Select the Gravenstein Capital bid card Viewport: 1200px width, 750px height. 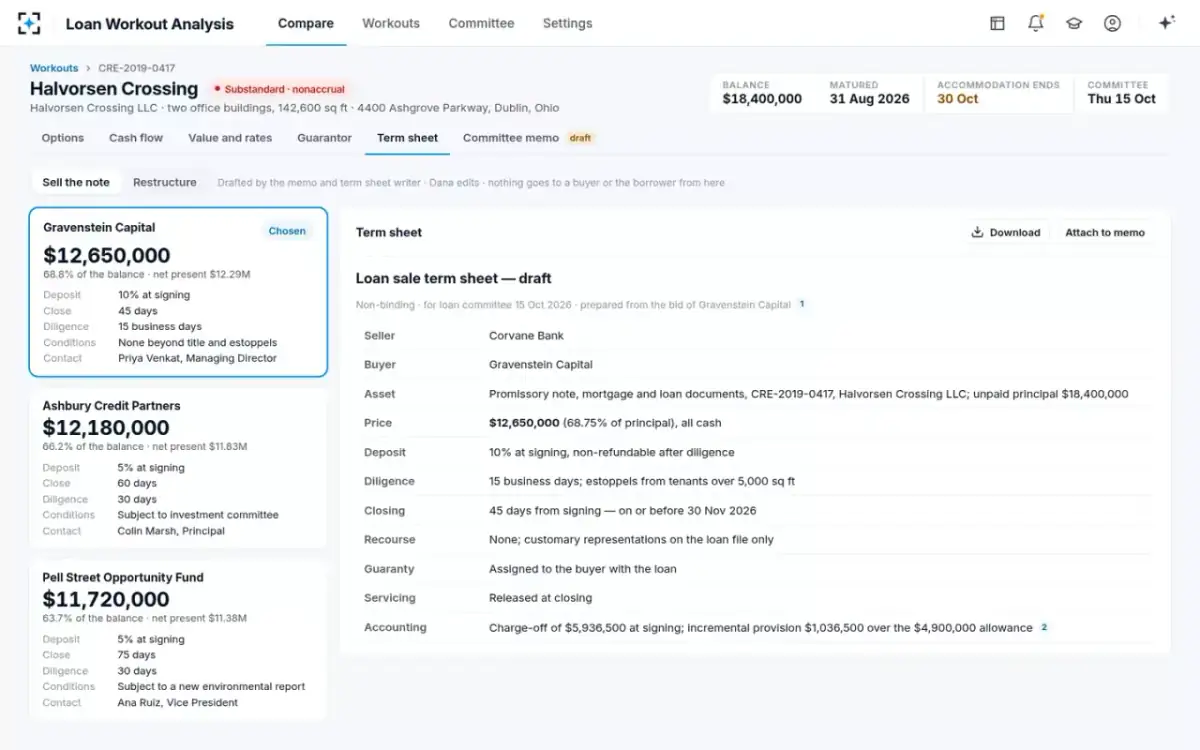178,292
